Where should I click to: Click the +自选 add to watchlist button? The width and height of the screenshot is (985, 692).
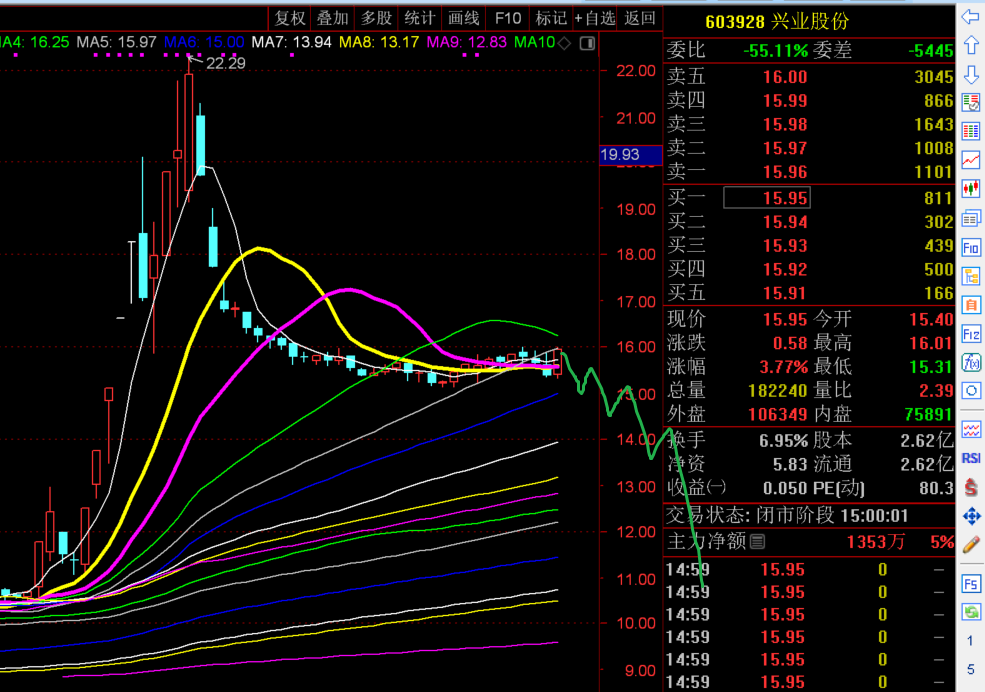point(594,19)
